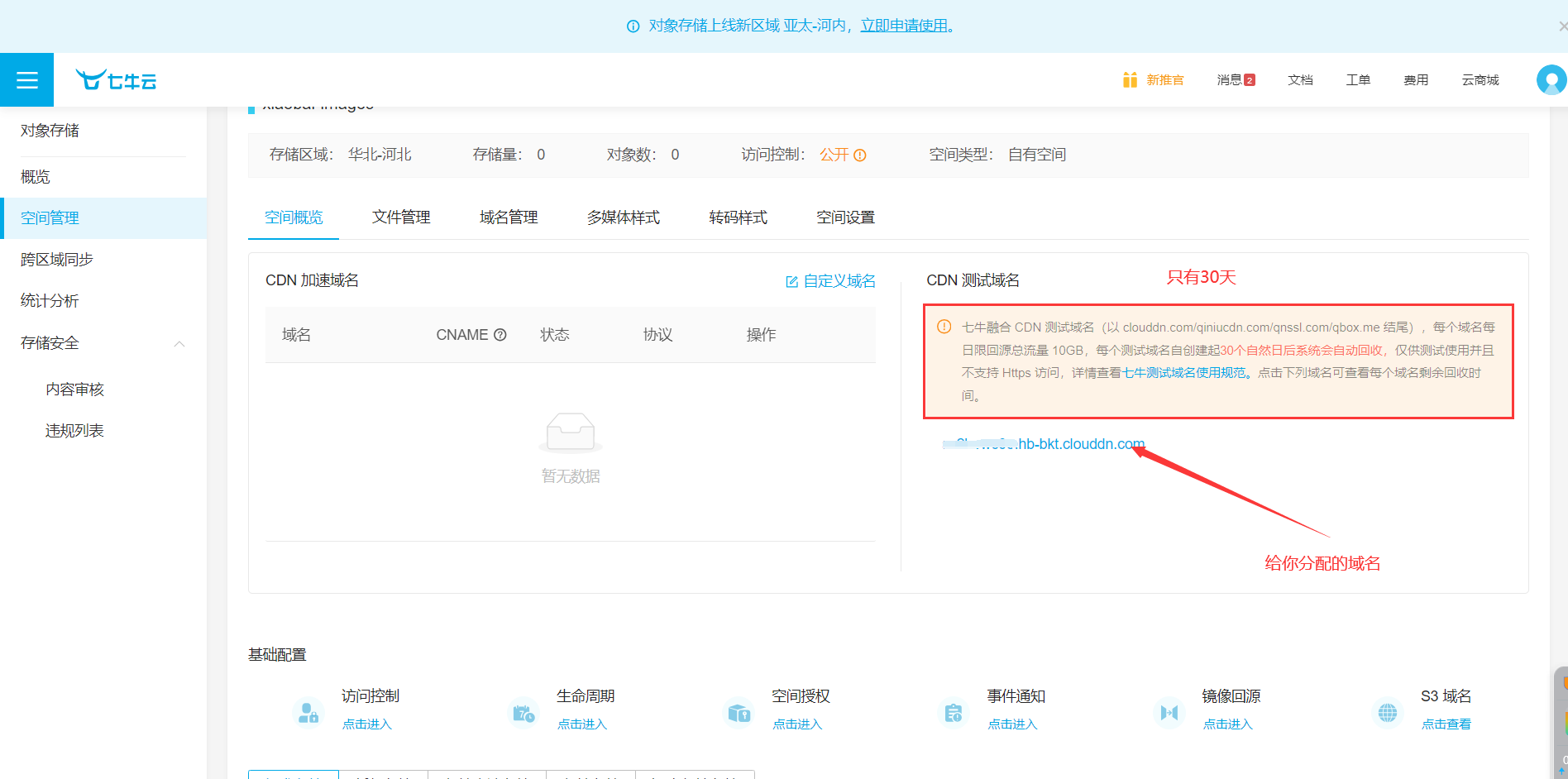Select the 转码样式 tab
Screen dimensions: 1568x779
coord(739,217)
